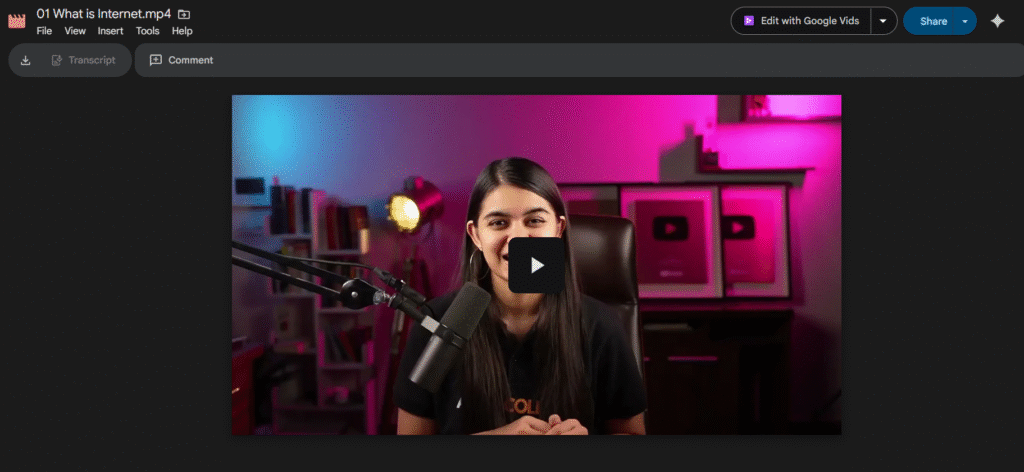Click the file title 01 What is Internet.mp4
1024x472 pixels.
point(103,14)
